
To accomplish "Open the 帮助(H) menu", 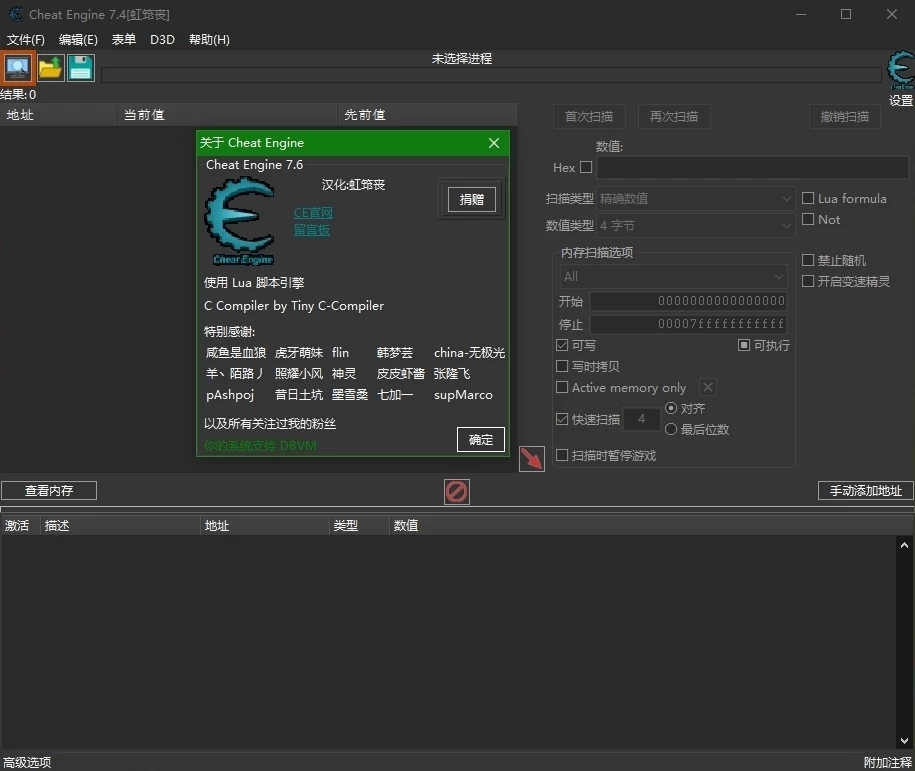I will click(x=209, y=40).
